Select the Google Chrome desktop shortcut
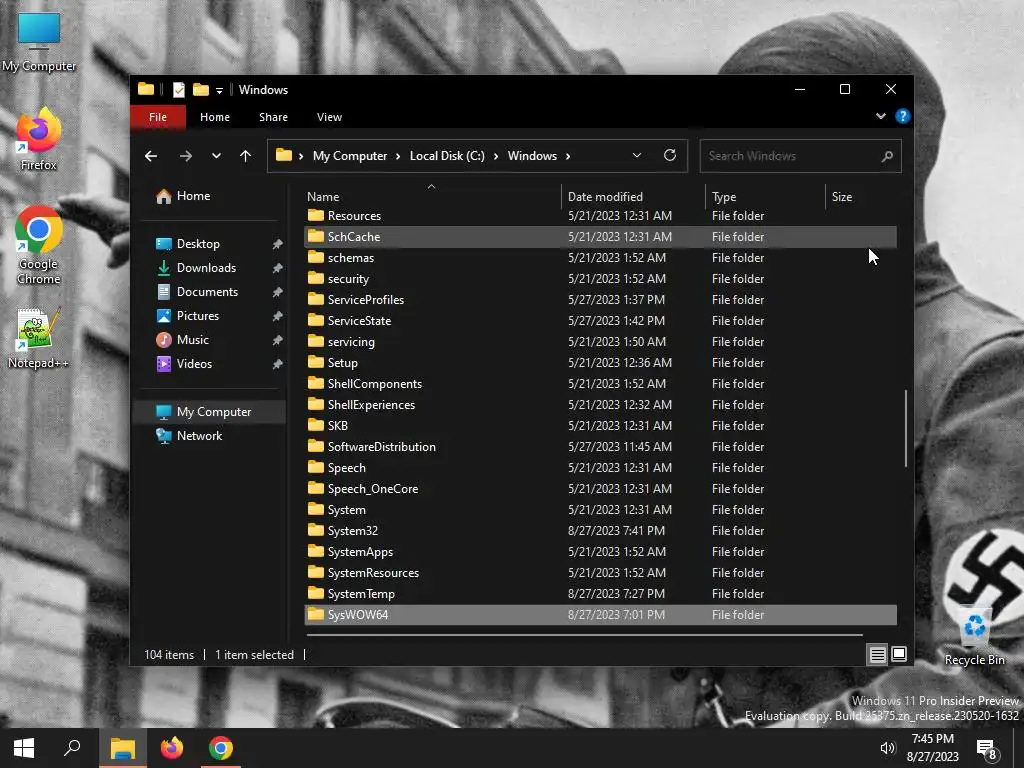 pyautogui.click(x=39, y=246)
